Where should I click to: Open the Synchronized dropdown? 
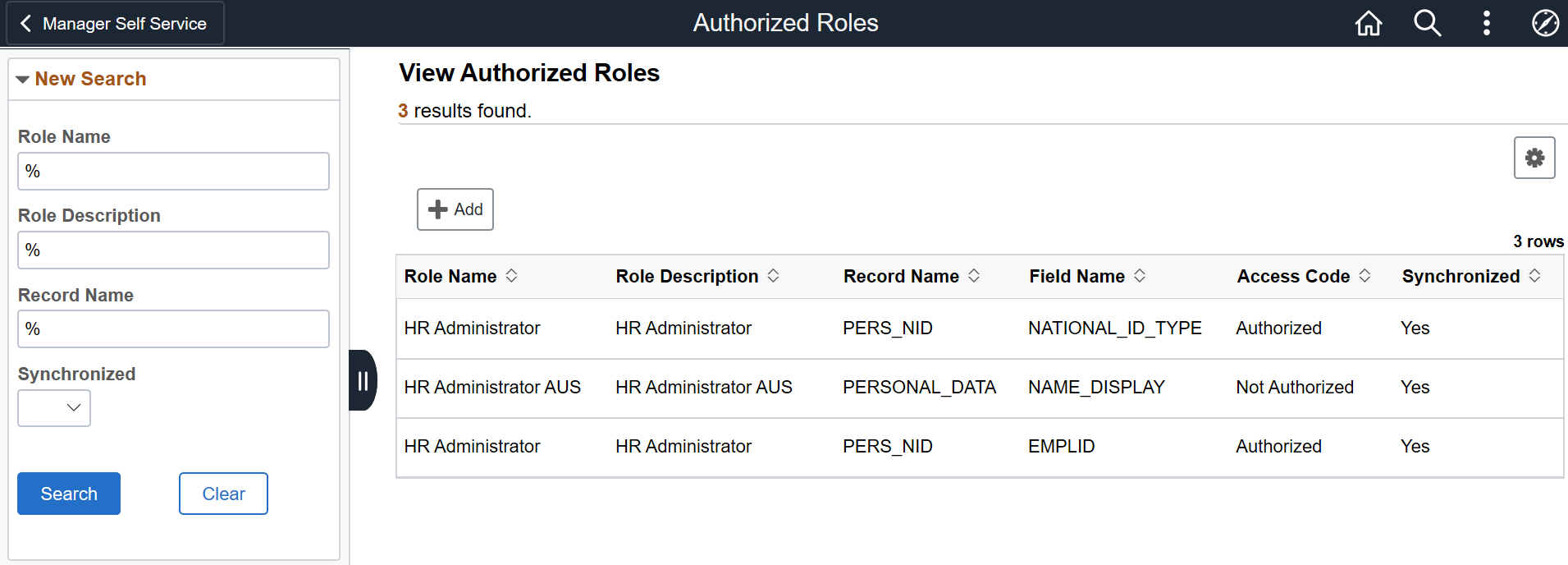coord(54,408)
